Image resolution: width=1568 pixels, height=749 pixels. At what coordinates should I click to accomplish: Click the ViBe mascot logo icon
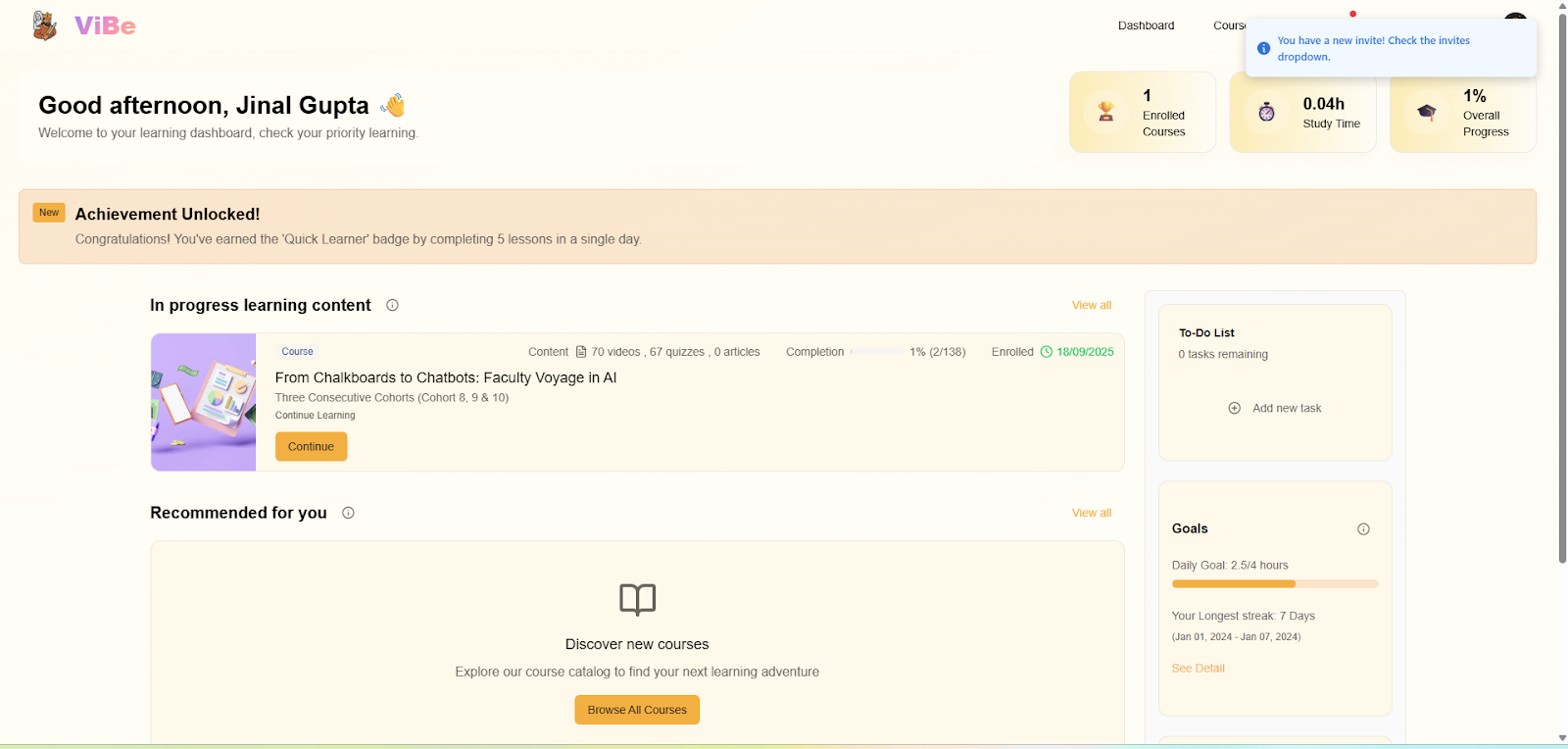(x=44, y=25)
